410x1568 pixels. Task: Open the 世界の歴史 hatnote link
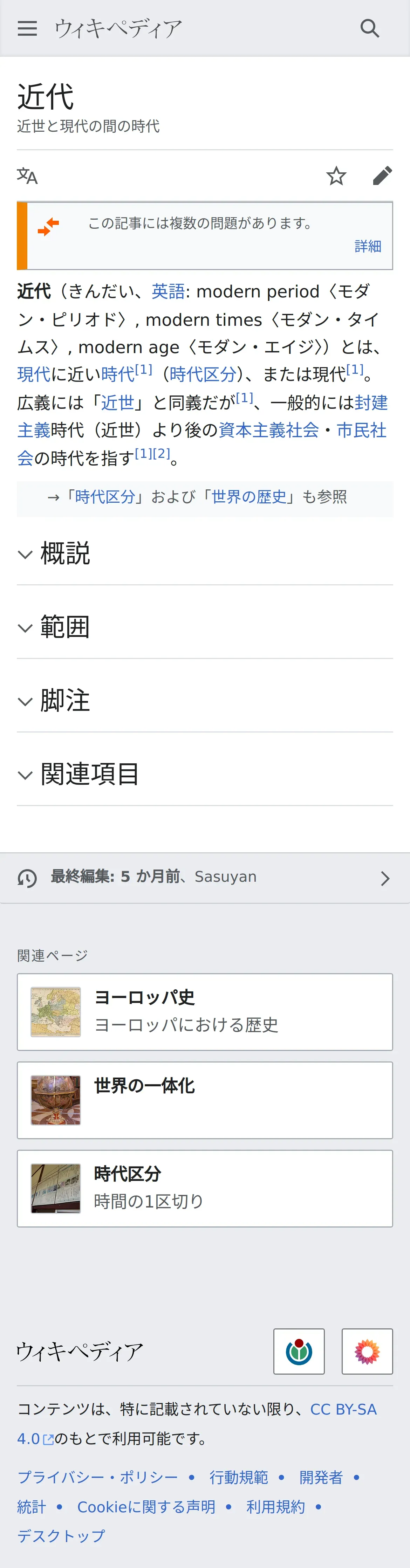248,497
